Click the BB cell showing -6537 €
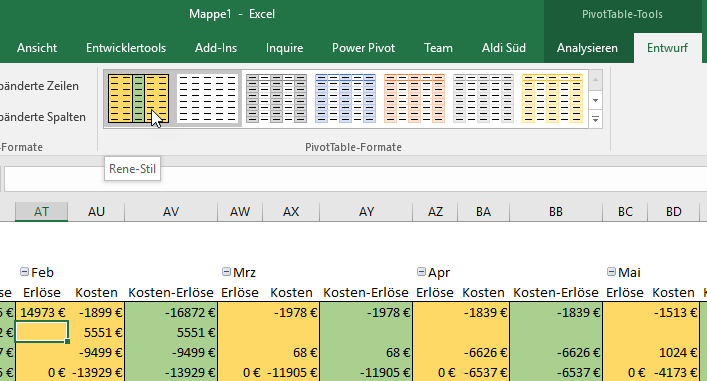 556,372
